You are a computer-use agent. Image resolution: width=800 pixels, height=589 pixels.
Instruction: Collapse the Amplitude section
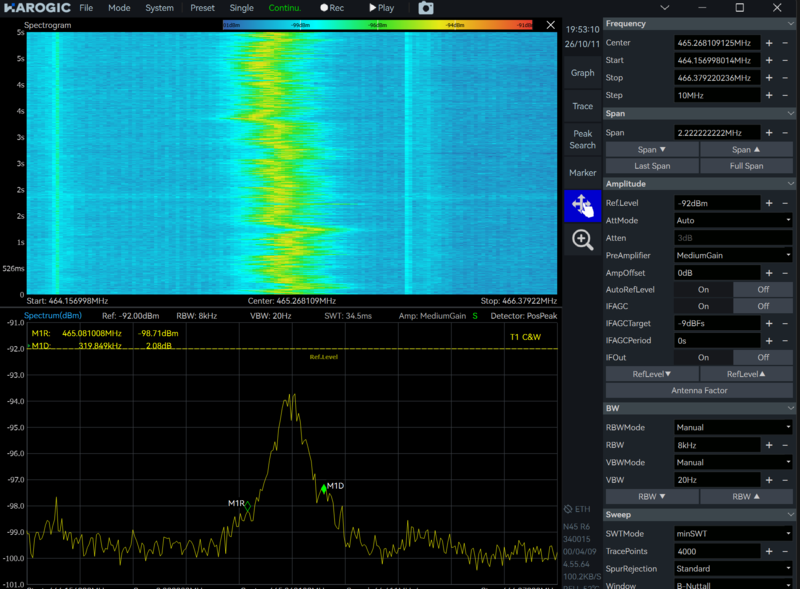pos(791,184)
